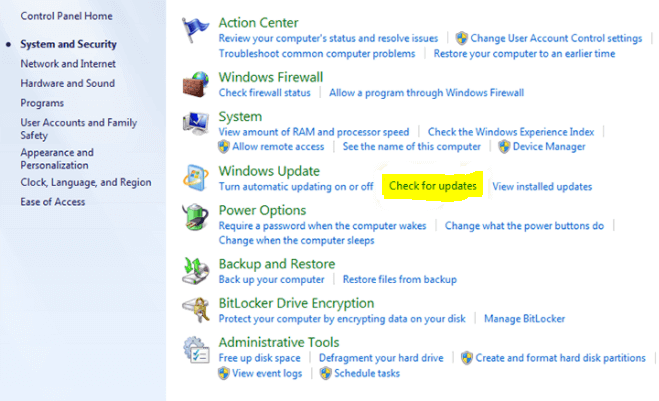Open Change User Account Control settings

(x=556, y=38)
